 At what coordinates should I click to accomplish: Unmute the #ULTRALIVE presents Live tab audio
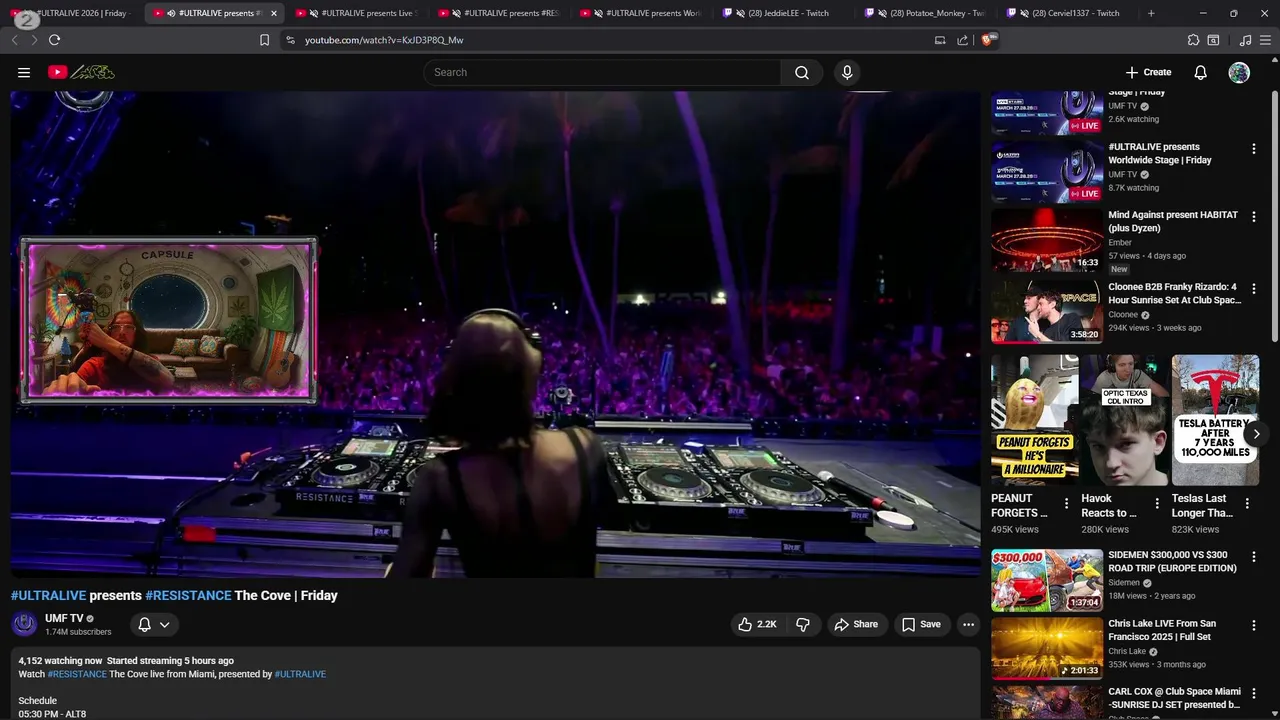tap(314, 13)
